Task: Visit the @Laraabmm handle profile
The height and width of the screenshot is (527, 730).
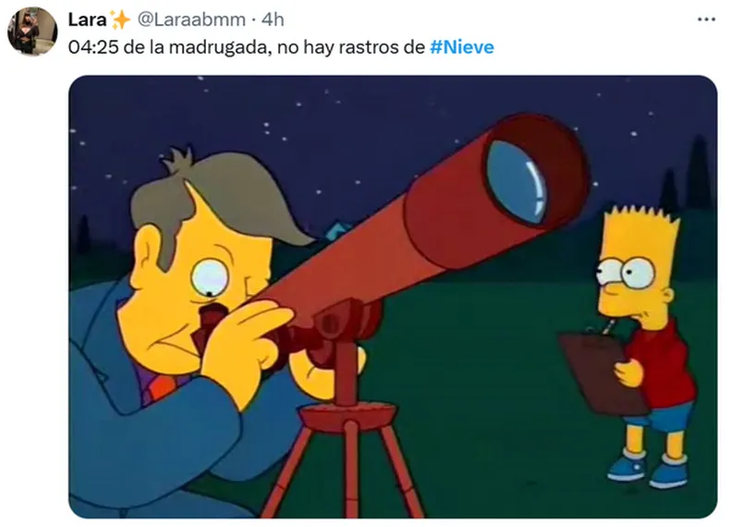Action: (191, 20)
